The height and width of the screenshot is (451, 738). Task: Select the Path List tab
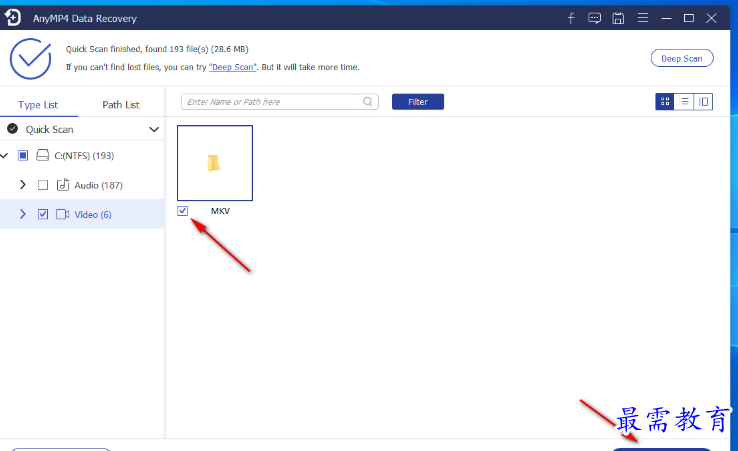[x=121, y=105]
